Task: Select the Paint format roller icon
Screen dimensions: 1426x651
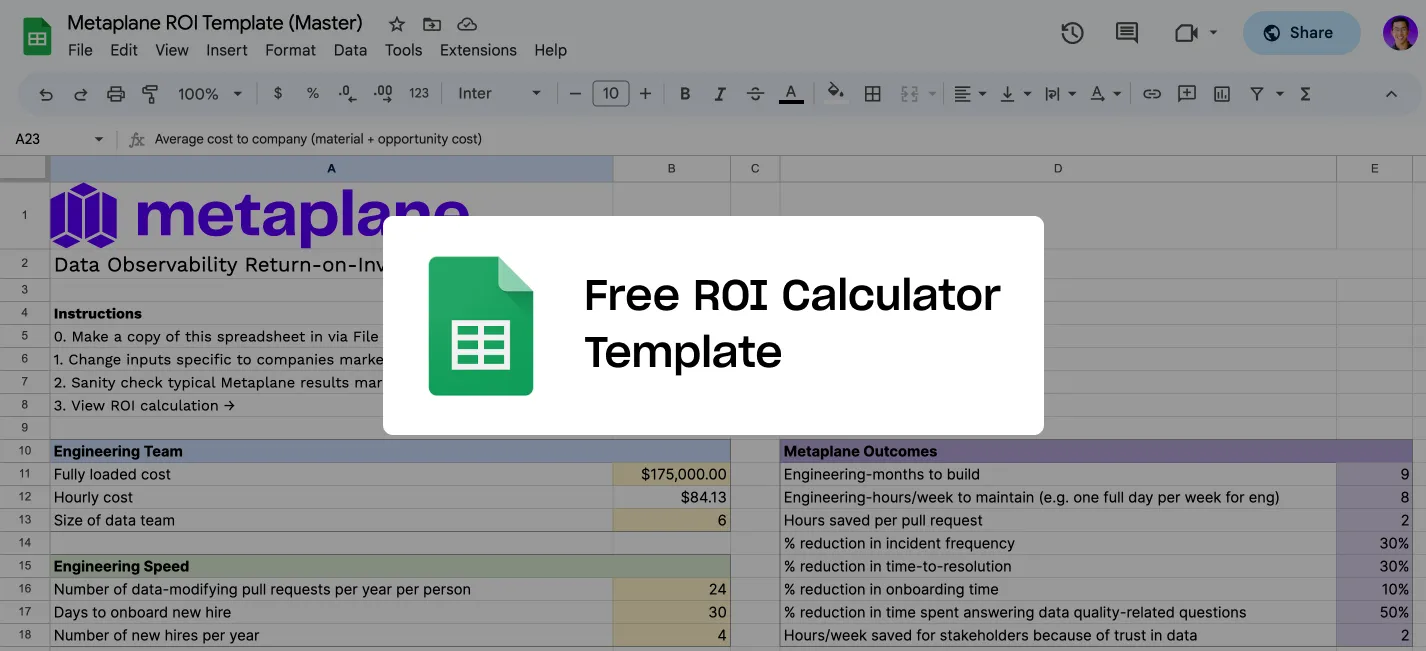Action: click(150, 94)
